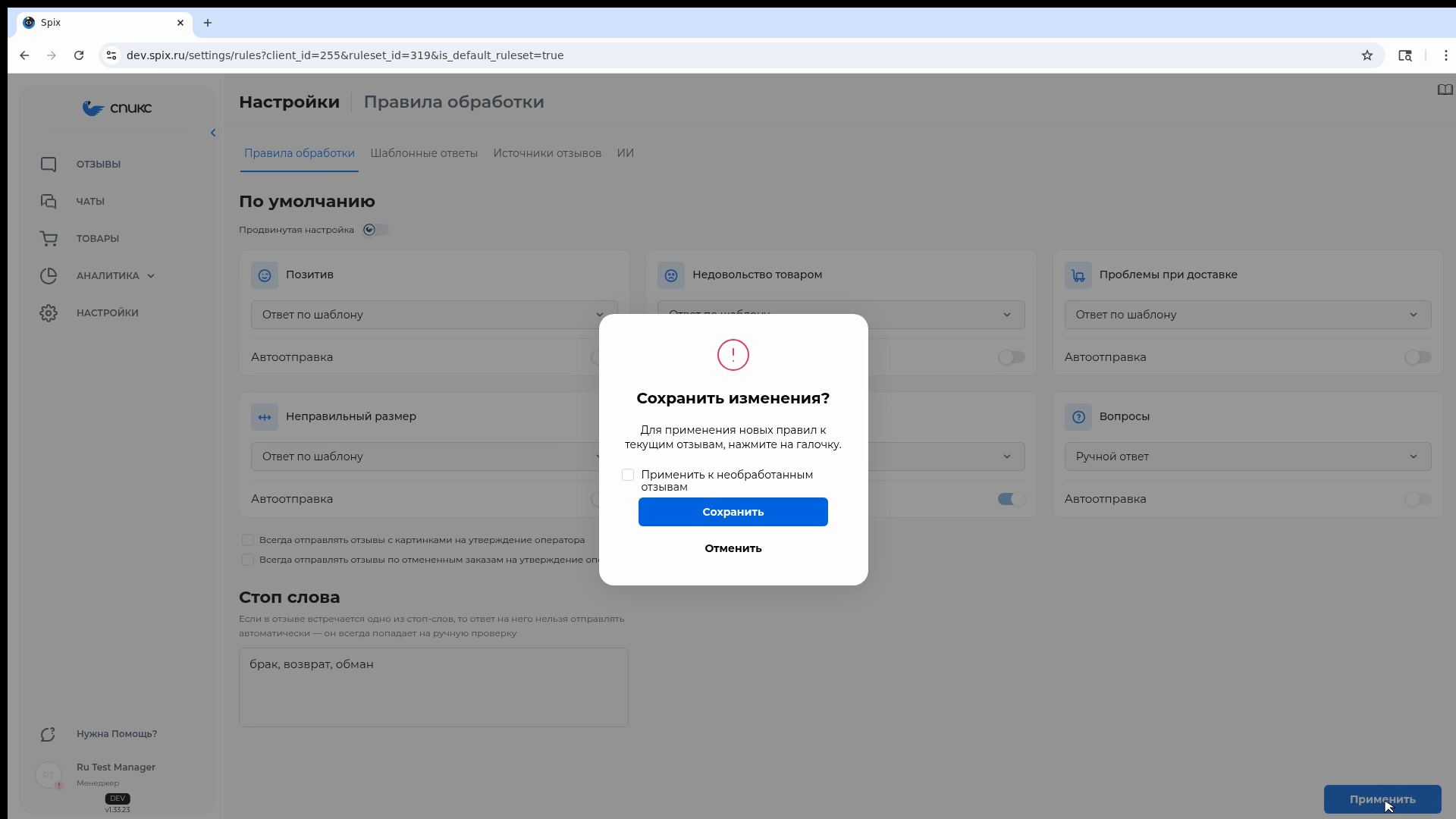Viewport: 1456px width, 819px height.
Task: Open the Отзывы section icon in sidebar
Action: [x=49, y=165]
